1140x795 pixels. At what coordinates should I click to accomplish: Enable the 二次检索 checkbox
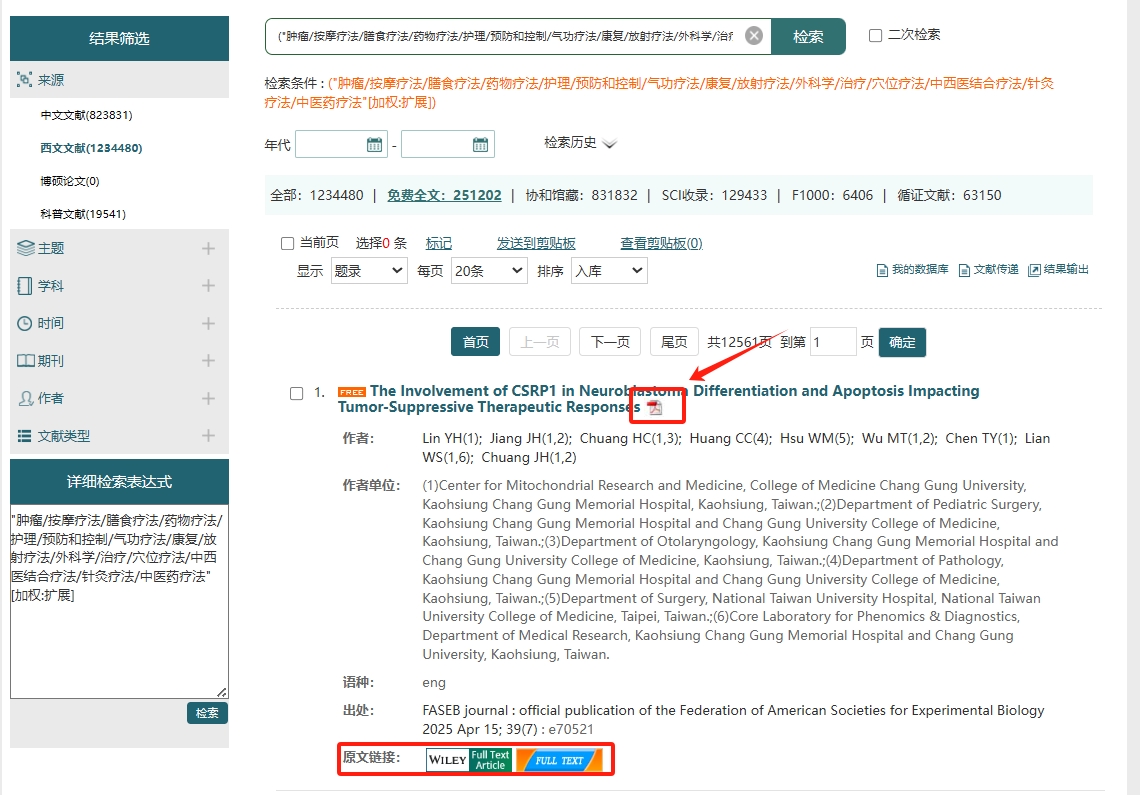click(x=875, y=35)
